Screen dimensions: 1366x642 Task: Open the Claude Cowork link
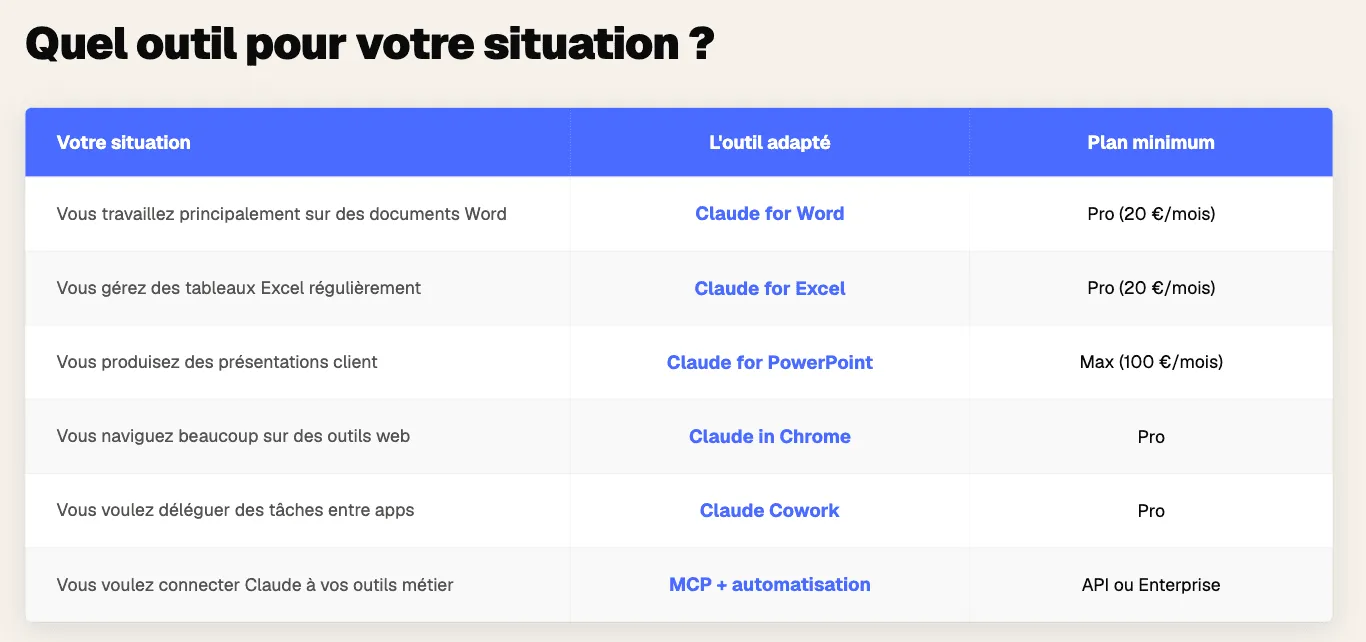[770, 510]
